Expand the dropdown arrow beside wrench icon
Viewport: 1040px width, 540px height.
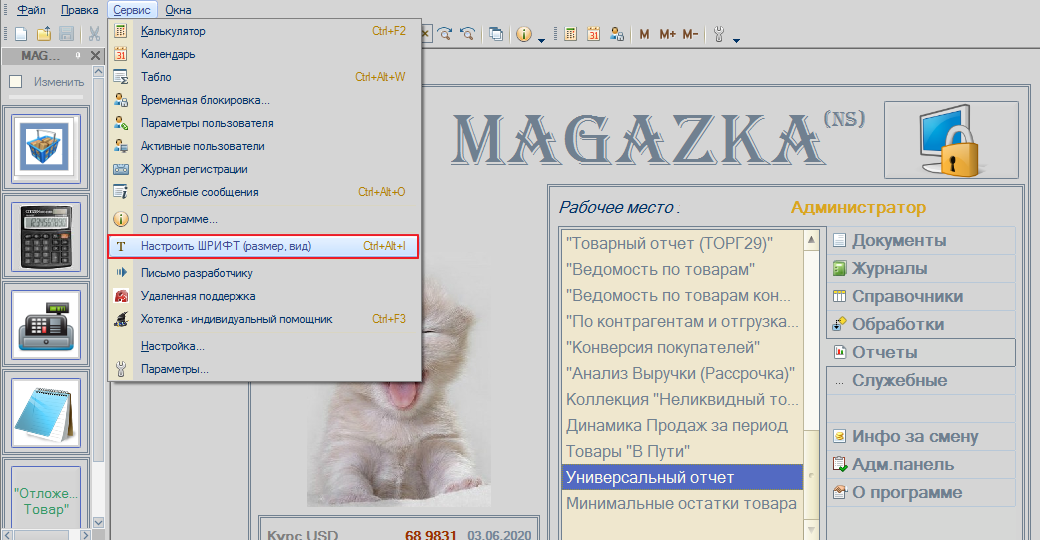736,40
